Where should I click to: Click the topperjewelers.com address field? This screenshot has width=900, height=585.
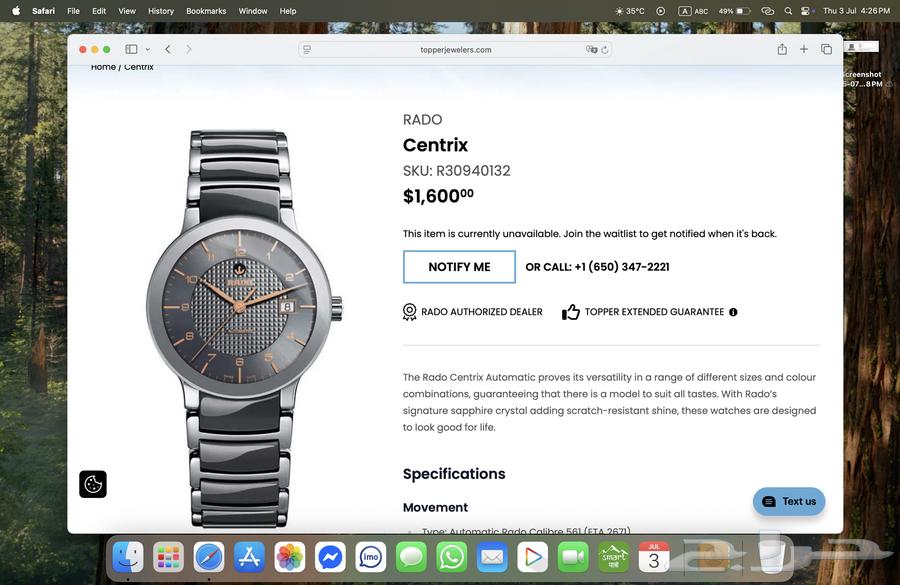tap(455, 50)
